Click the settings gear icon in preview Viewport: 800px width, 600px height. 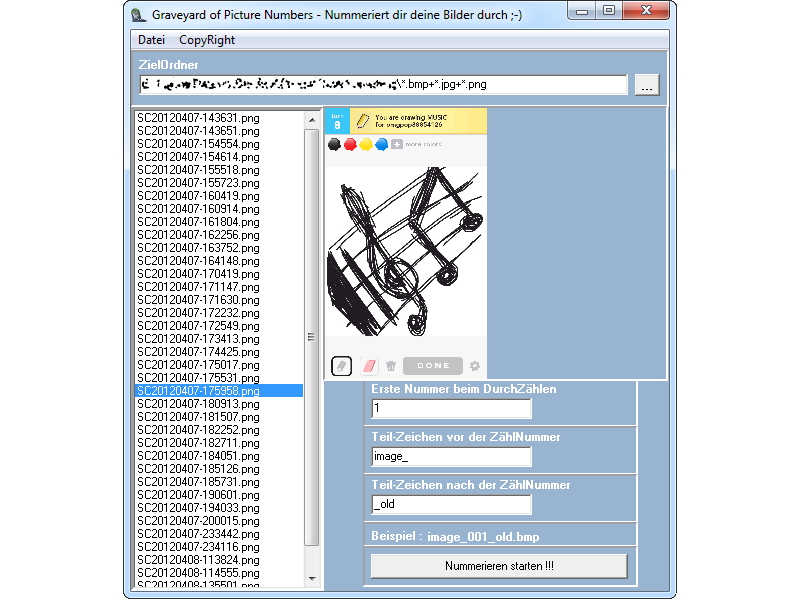tap(475, 366)
